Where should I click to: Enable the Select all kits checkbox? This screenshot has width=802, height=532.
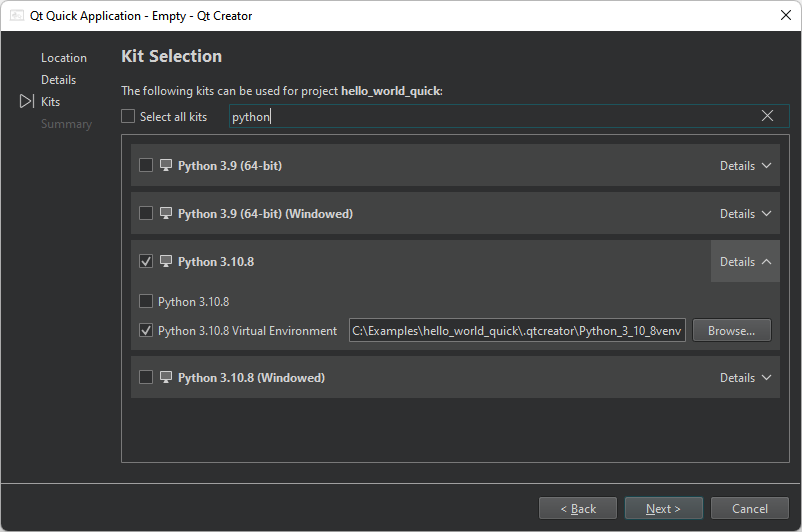128,117
